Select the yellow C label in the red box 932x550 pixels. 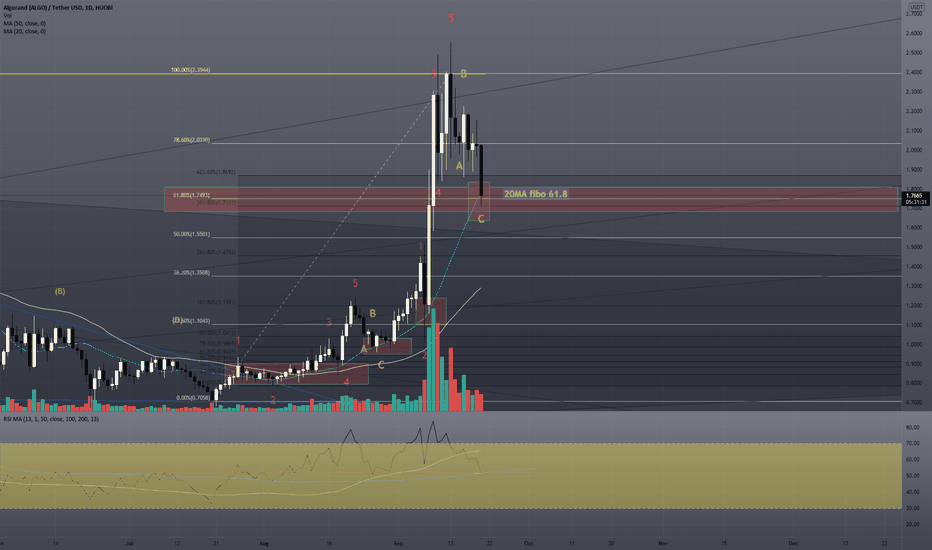[481, 219]
